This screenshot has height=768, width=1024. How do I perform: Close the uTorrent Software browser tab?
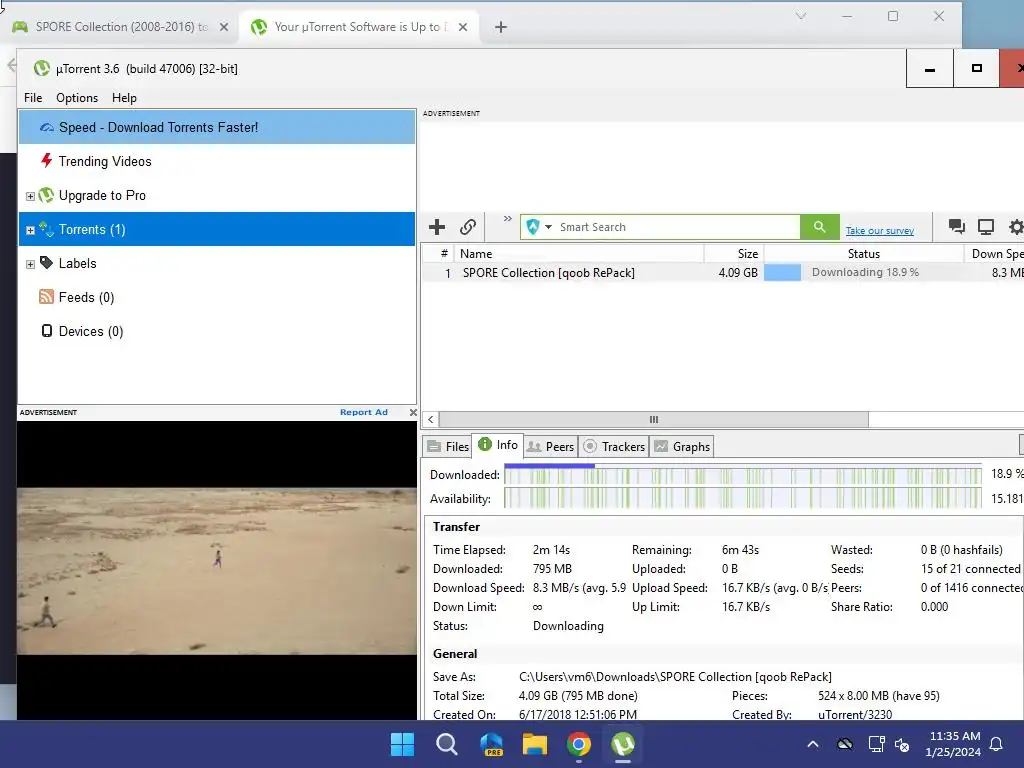(462, 27)
